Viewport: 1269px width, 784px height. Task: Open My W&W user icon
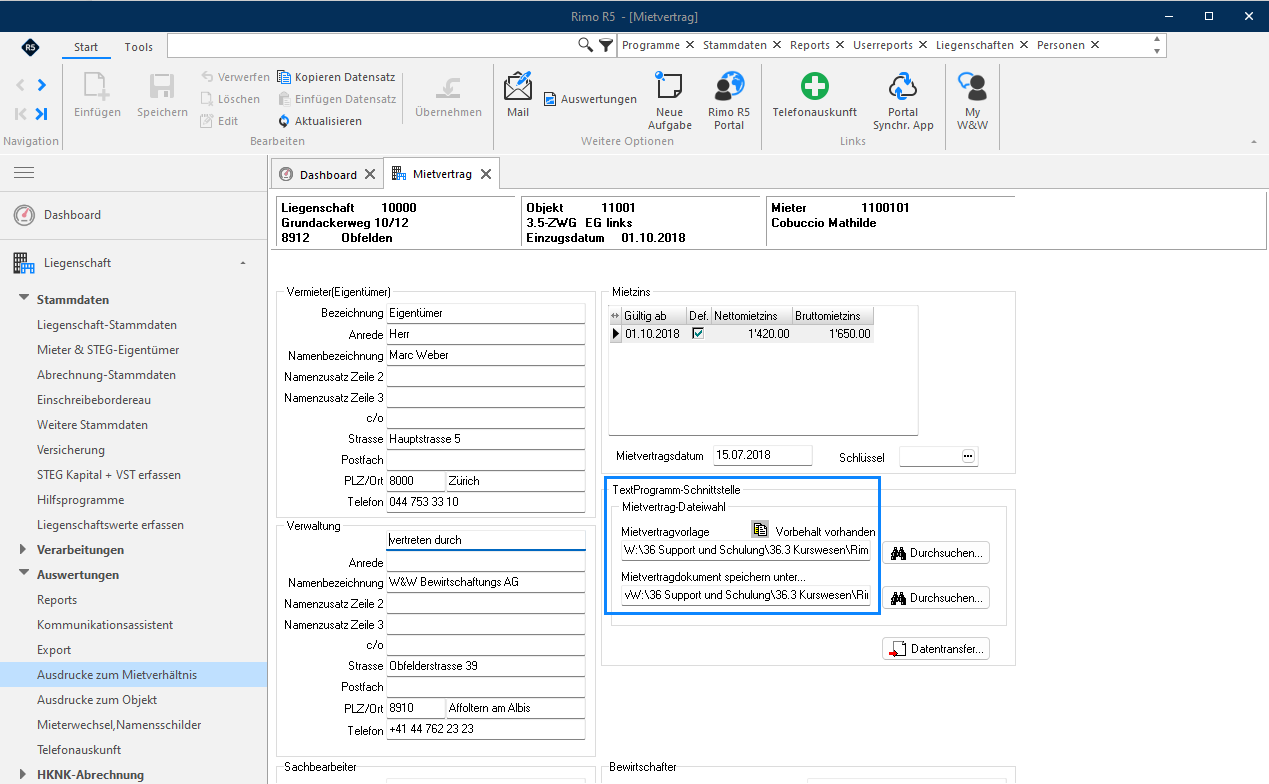point(972,86)
